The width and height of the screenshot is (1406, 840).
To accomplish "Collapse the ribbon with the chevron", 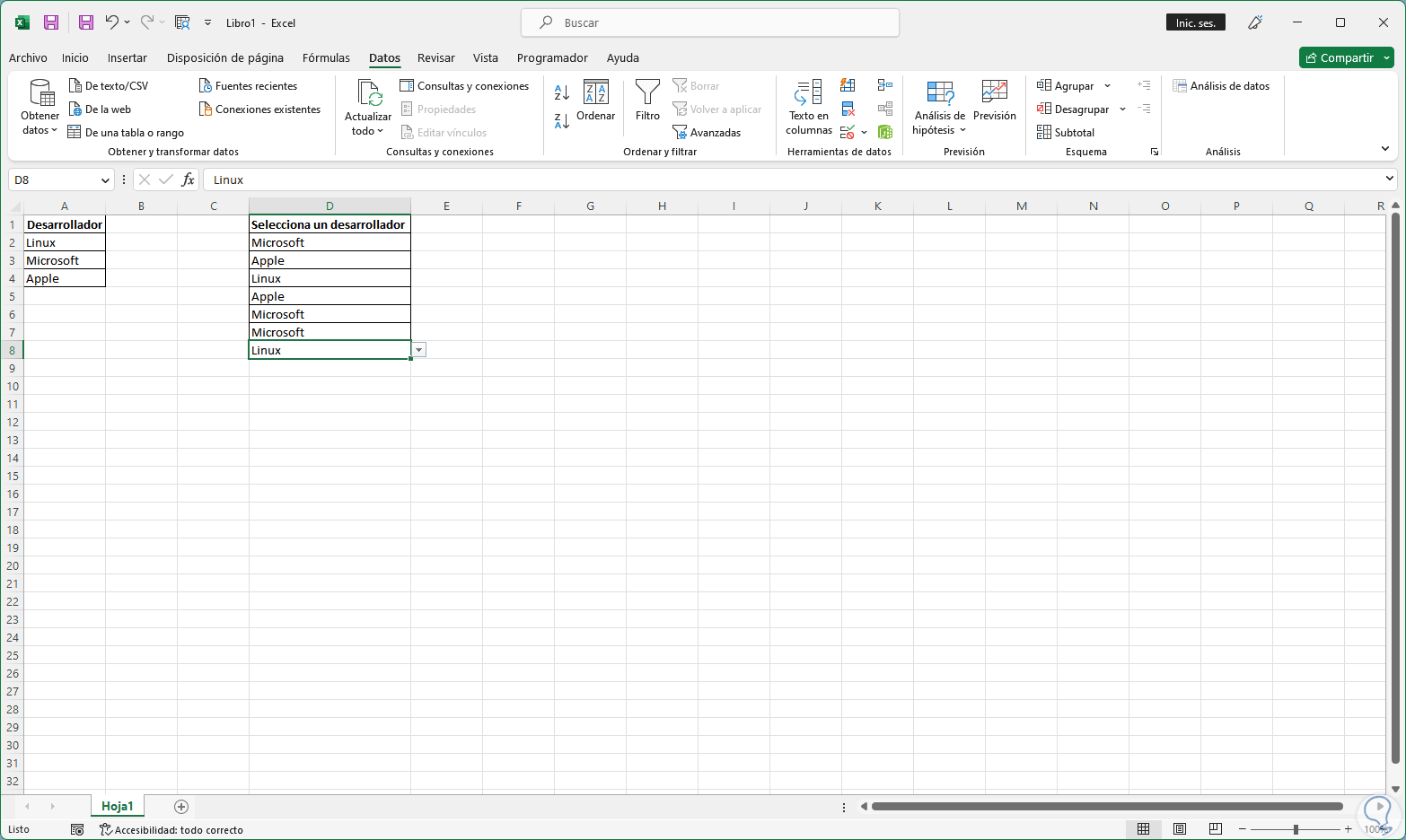I will click(x=1385, y=149).
